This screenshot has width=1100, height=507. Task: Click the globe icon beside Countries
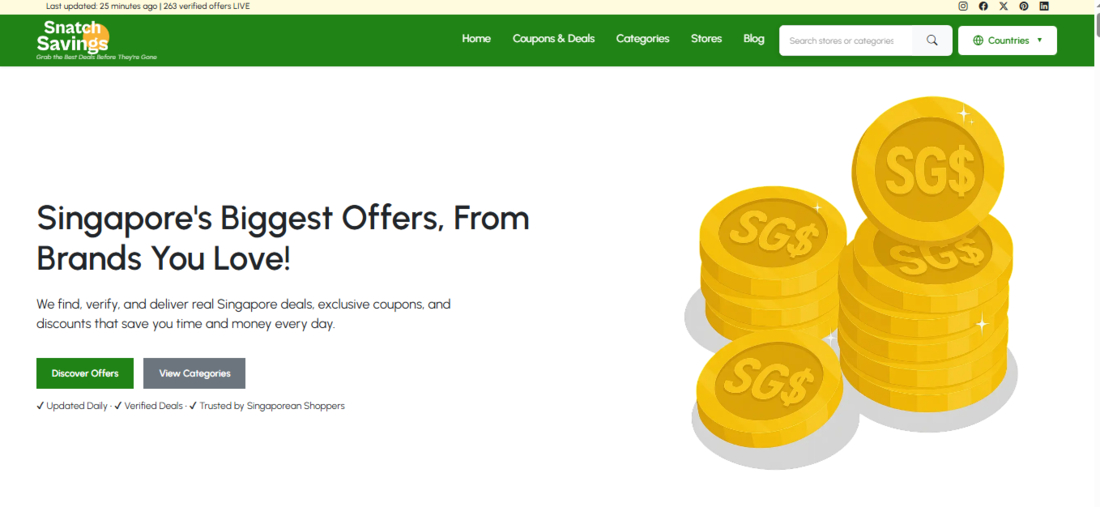978,41
